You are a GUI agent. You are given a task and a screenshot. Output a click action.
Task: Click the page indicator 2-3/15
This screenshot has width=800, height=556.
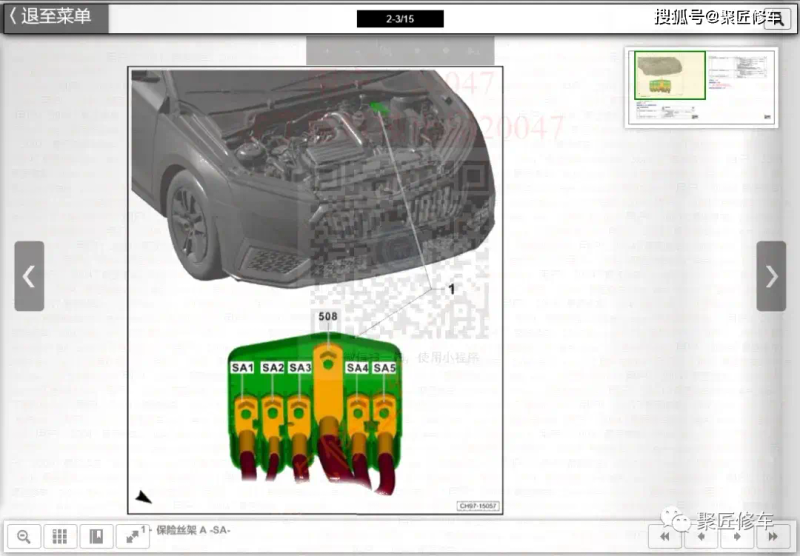400,19
